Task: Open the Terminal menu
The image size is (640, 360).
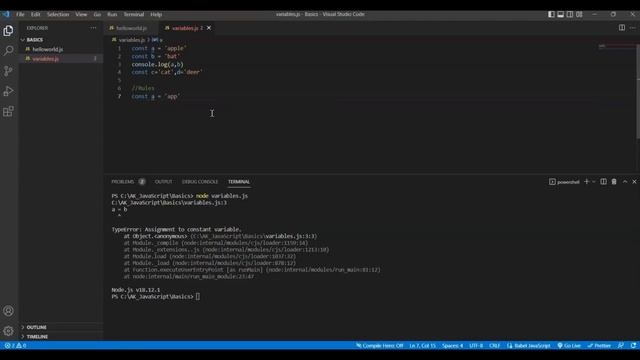Action: (x=134, y=14)
